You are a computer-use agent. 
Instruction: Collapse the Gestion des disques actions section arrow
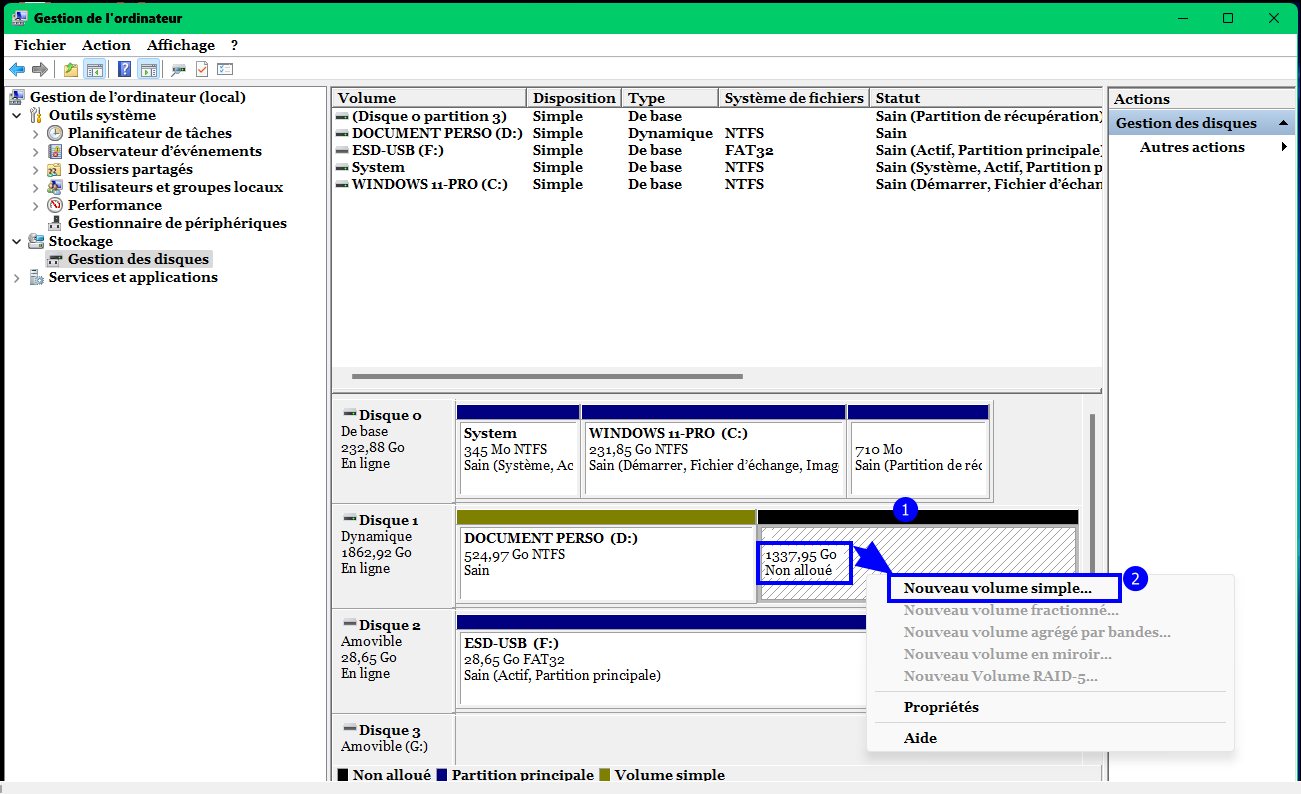pyautogui.click(x=1282, y=123)
